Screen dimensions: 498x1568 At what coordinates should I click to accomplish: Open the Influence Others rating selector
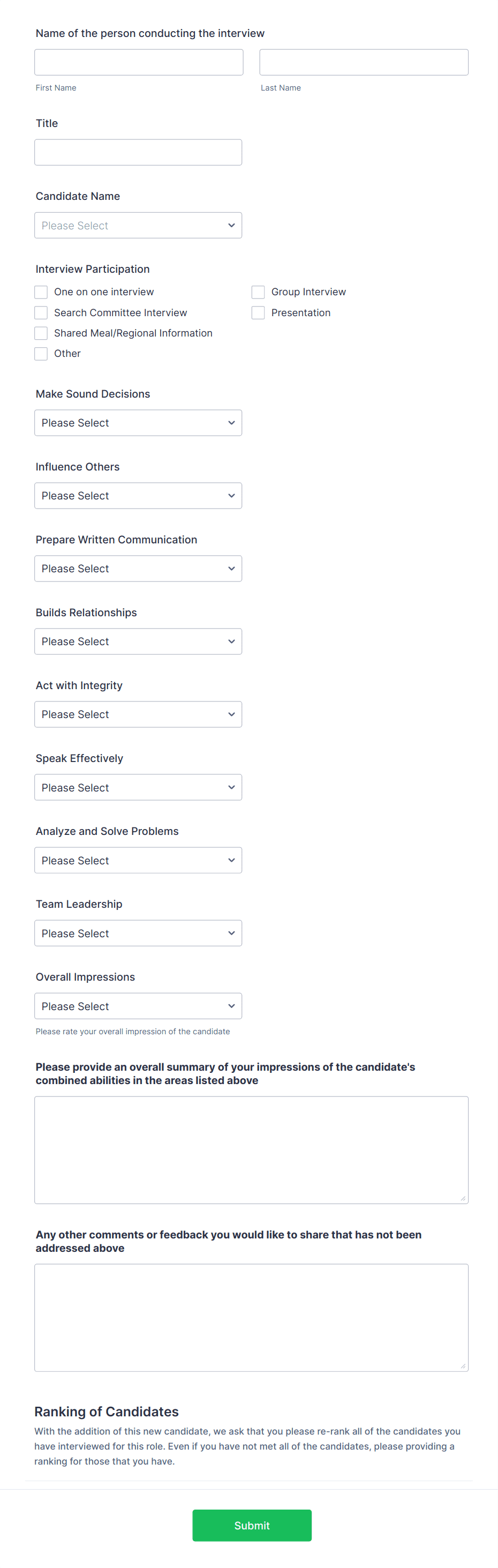pyautogui.click(x=138, y=496)
